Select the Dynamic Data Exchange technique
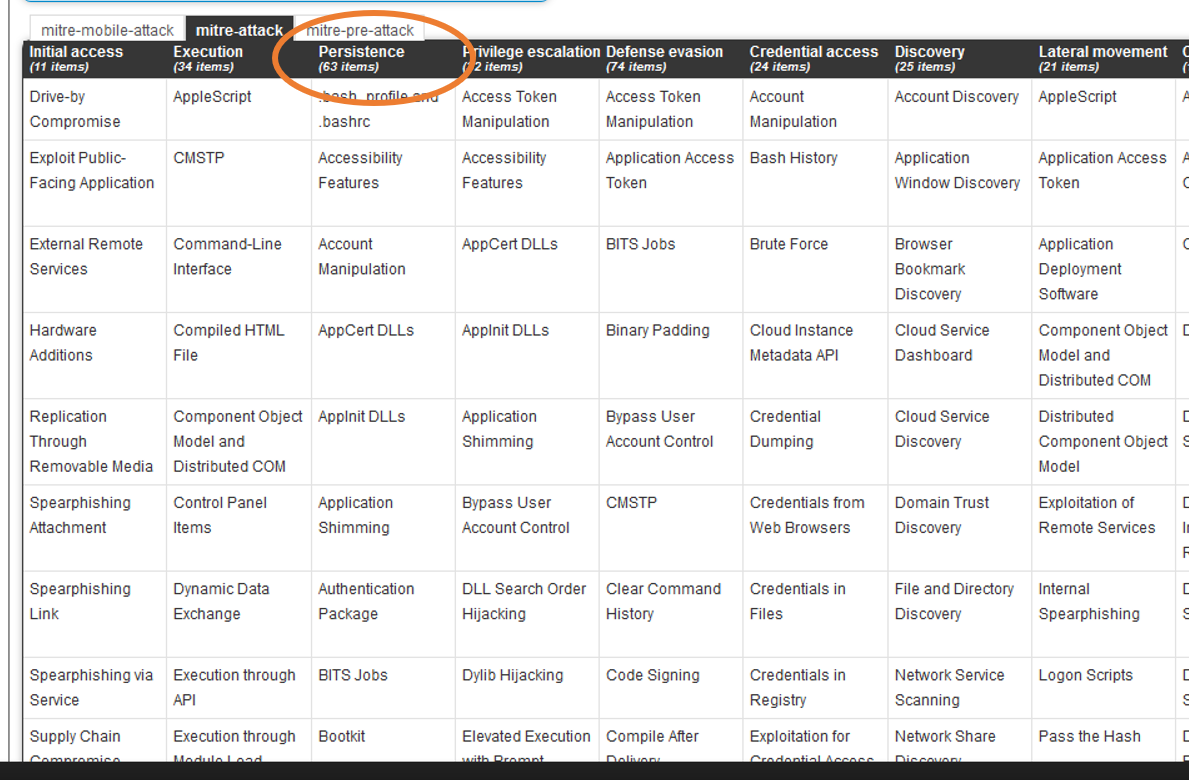This screenshot has width=1189, height=780. 221,601
